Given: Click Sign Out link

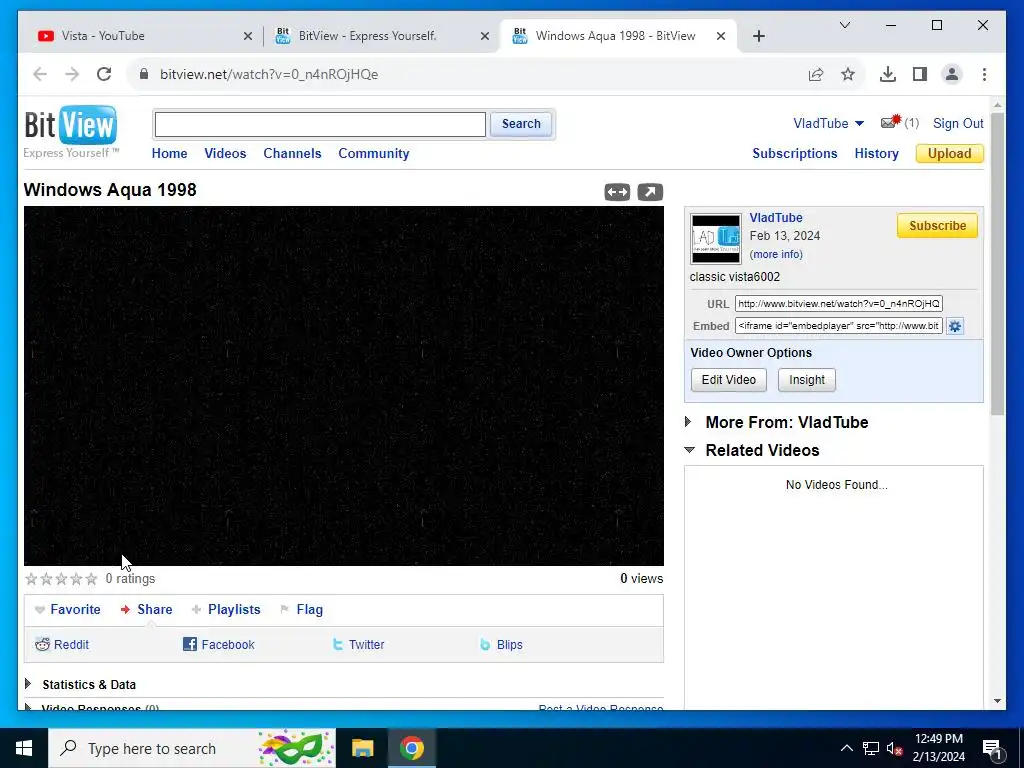Looking at the screenshot, I should click(958, 123).
